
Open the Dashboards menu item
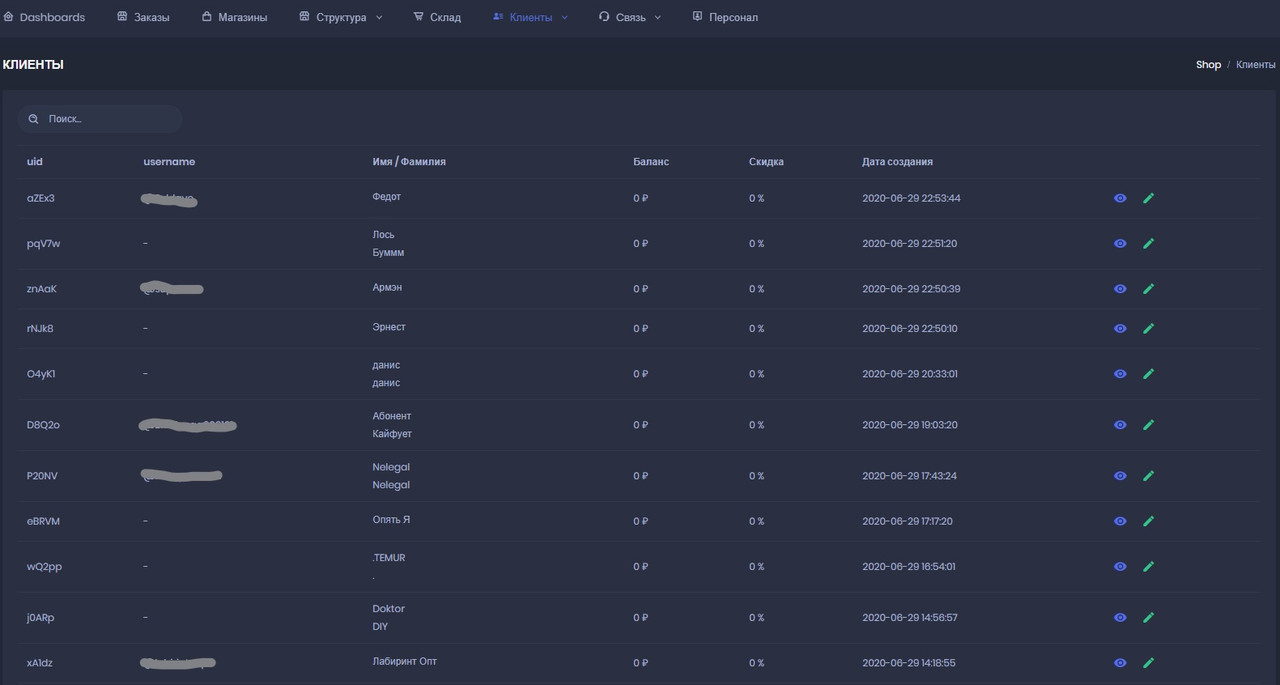pos(44,17)
